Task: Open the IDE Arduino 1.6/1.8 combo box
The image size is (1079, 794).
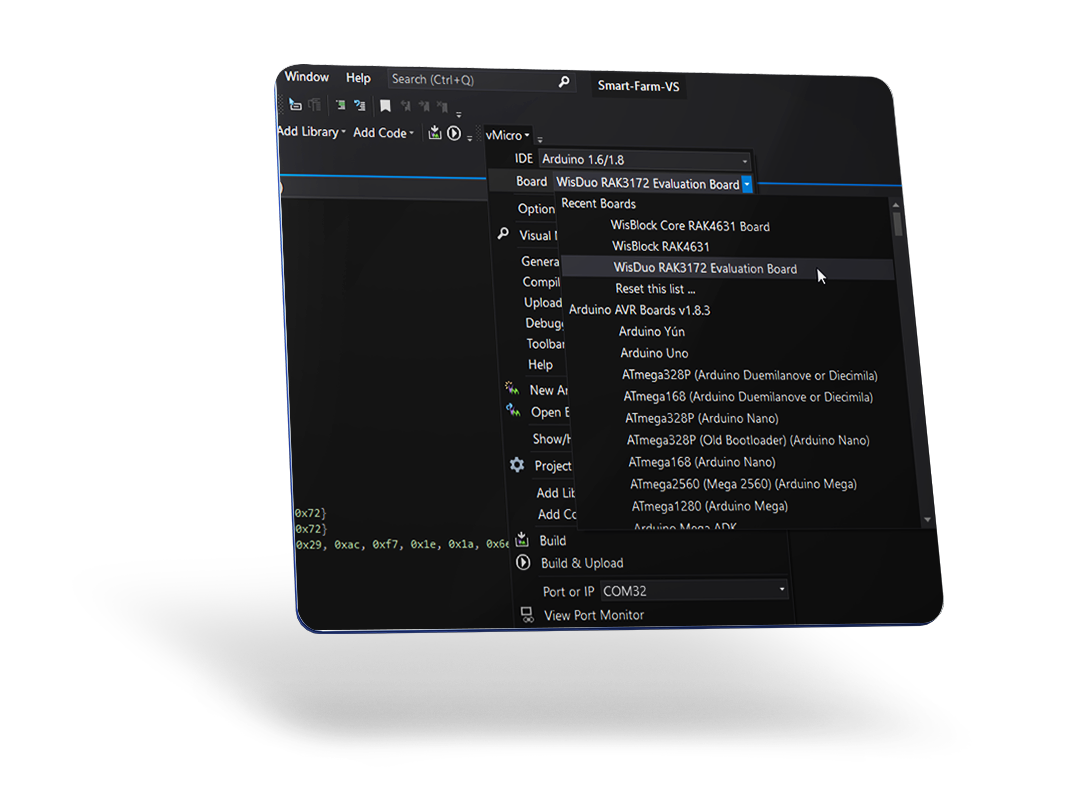Action: (x=645, y=160)
